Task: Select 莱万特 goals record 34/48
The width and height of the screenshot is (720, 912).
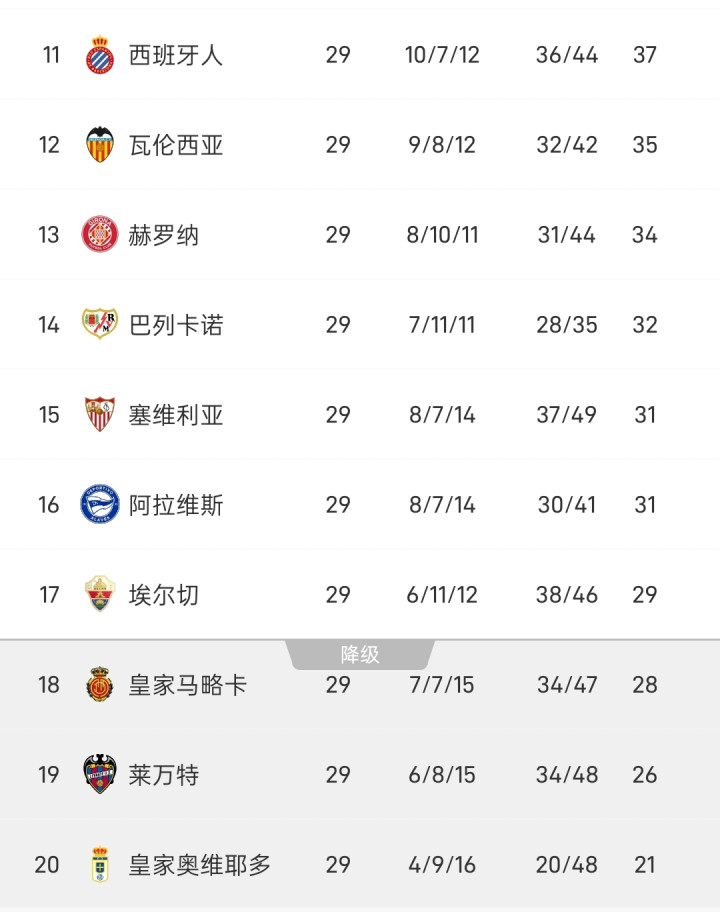Action: point(567,775)
